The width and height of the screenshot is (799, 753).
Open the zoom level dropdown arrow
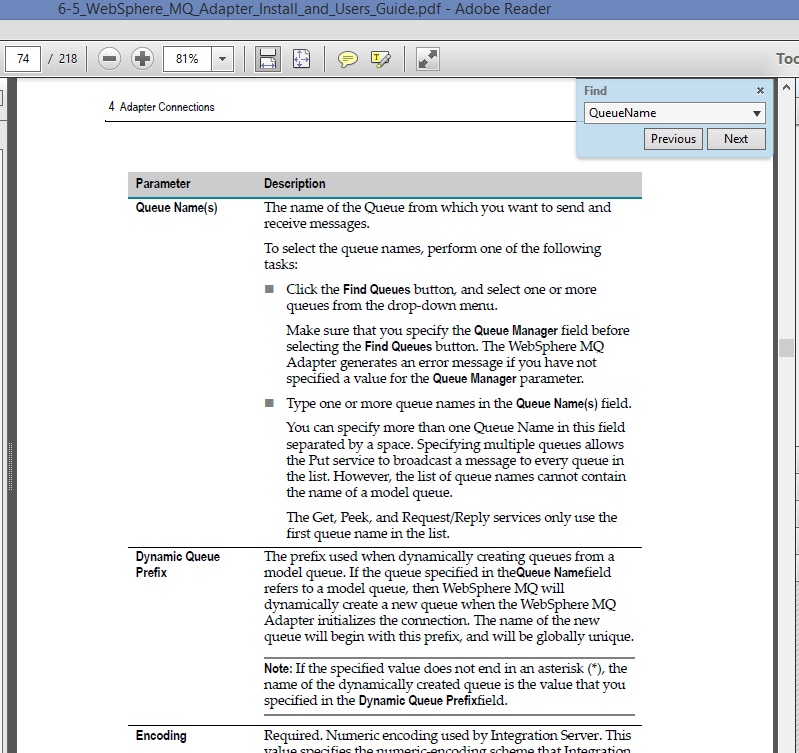pos(223,59)
